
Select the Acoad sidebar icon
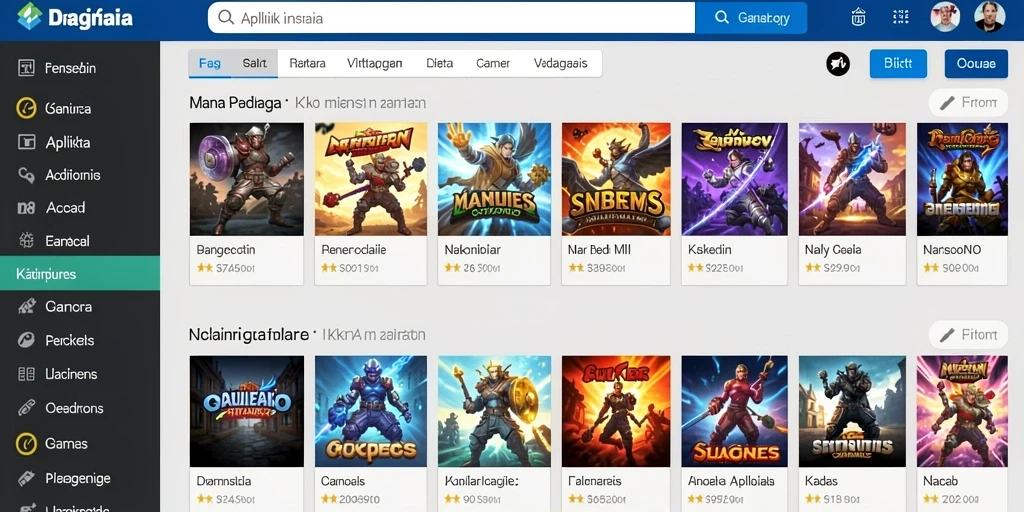tap(25, 208)
